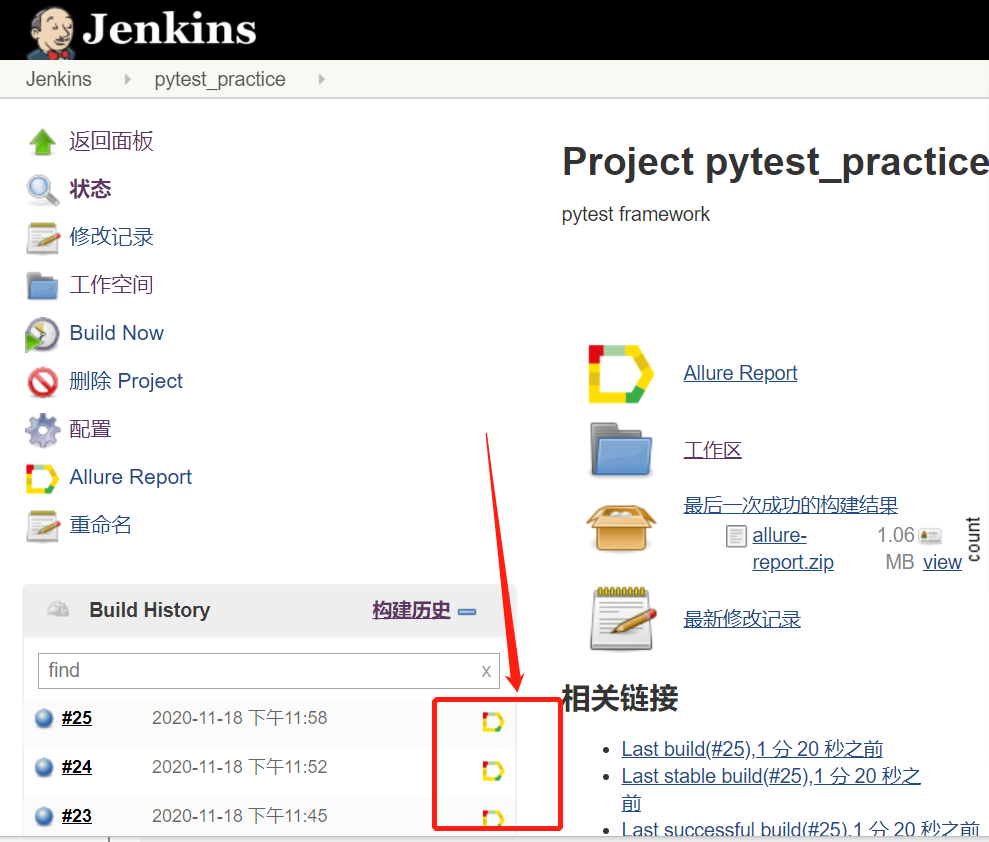
Task: Collapse Build History with the minus button
Action: (x=467, y=612)
